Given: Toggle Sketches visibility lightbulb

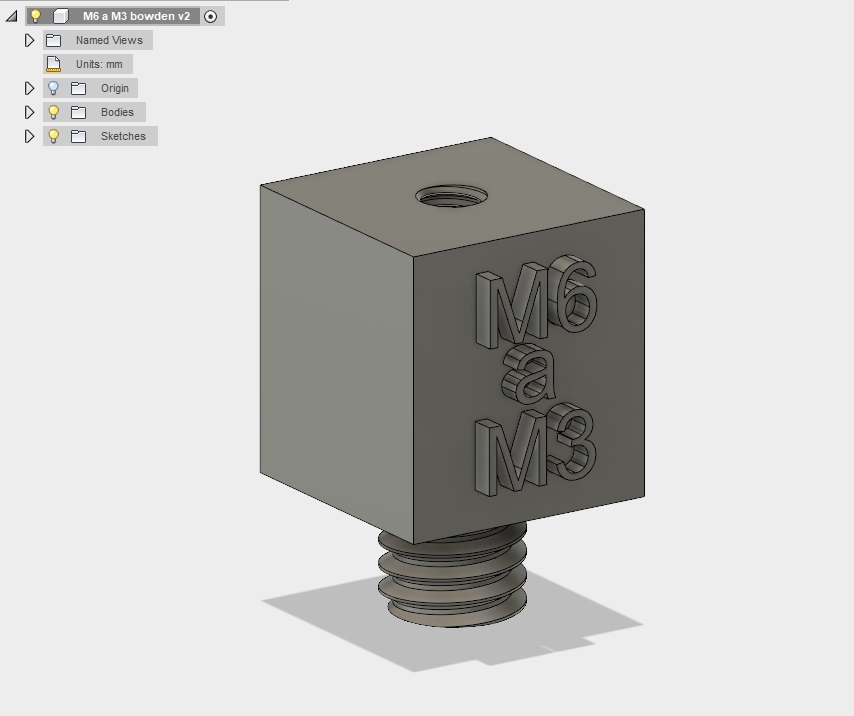Looking at the screenshot, I should tap(53, 136).
